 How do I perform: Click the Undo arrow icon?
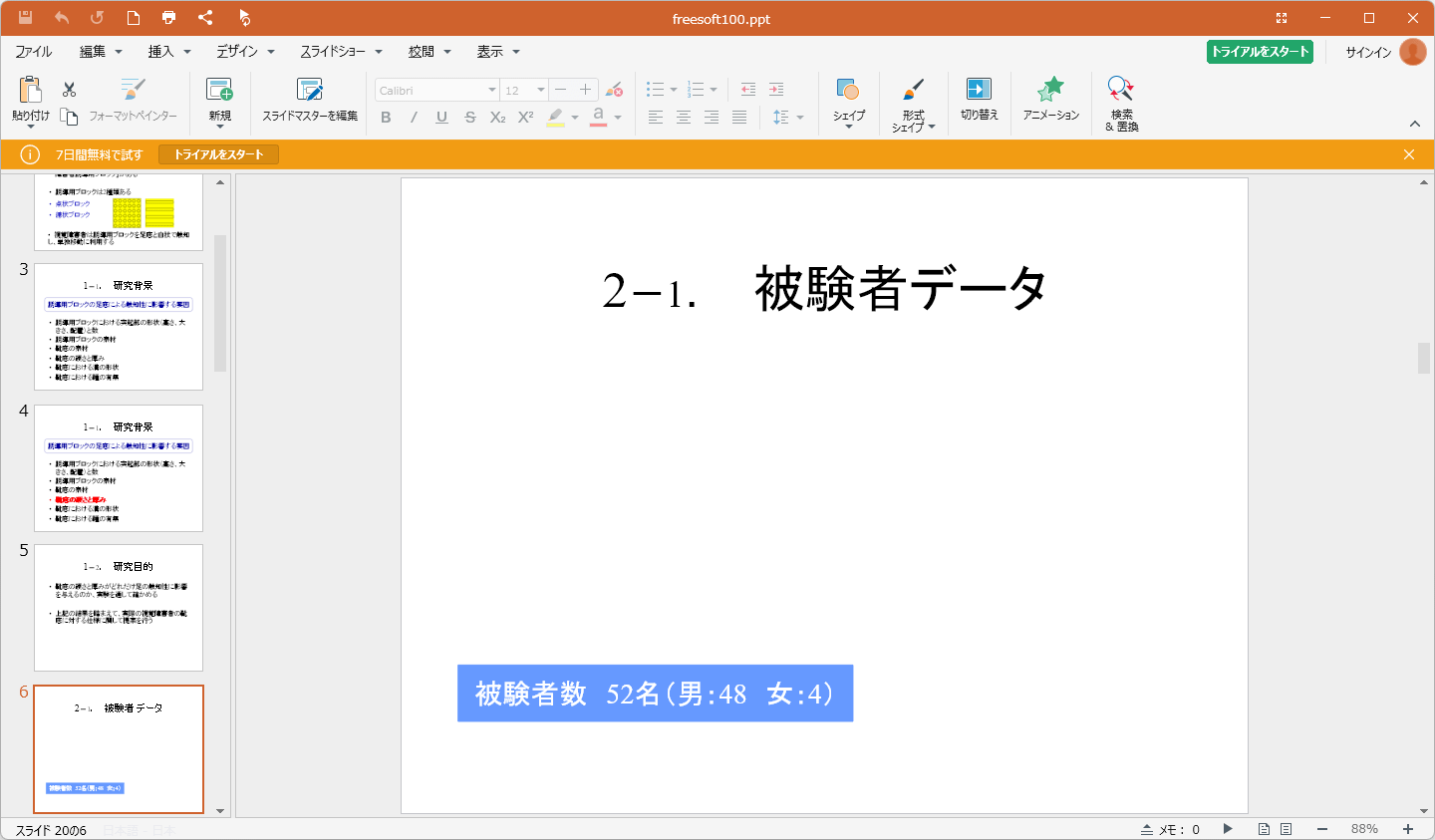tap(62, 18)
